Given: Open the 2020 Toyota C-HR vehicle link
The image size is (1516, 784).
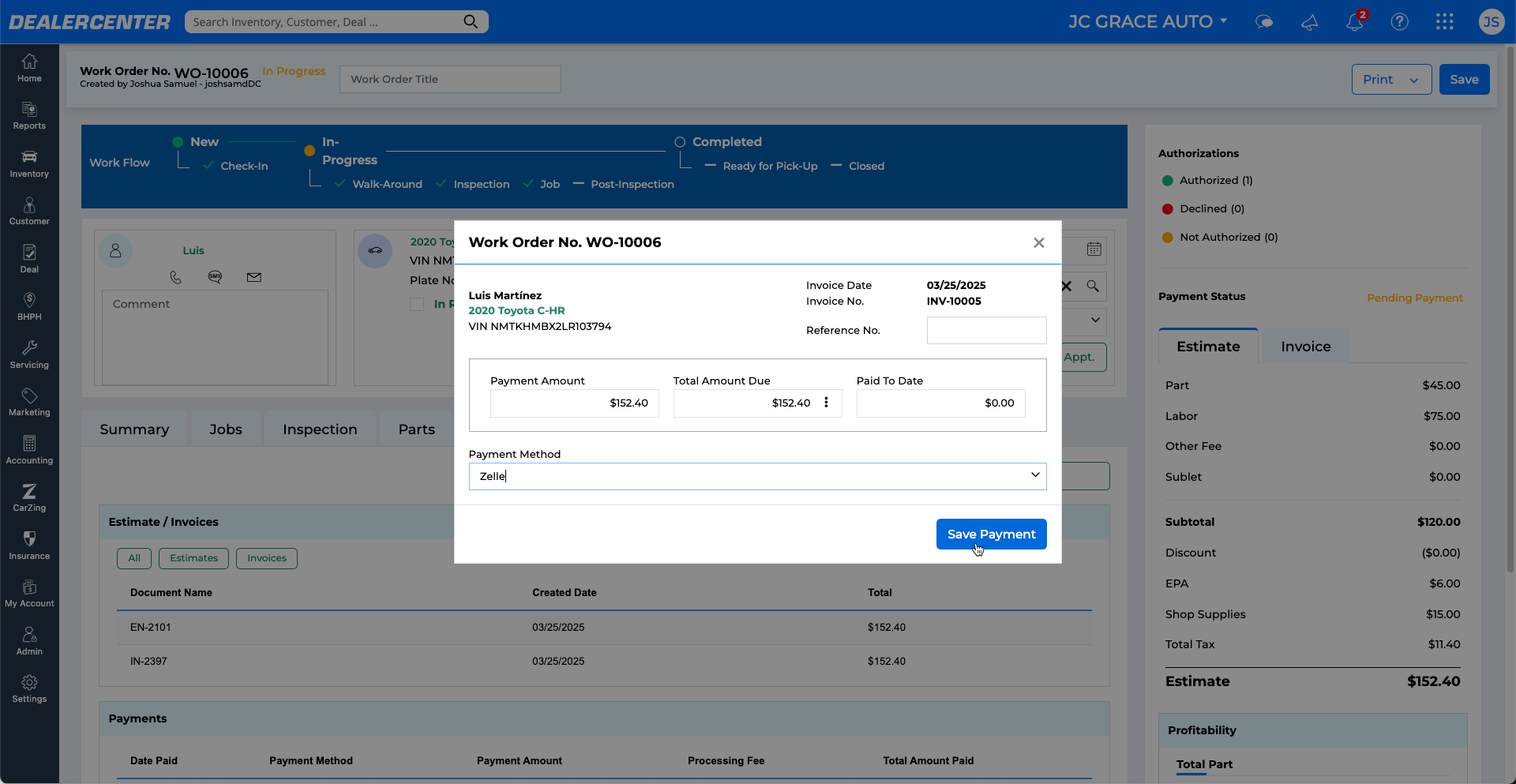Looking at the screenshot, I should tap(516, 310).
